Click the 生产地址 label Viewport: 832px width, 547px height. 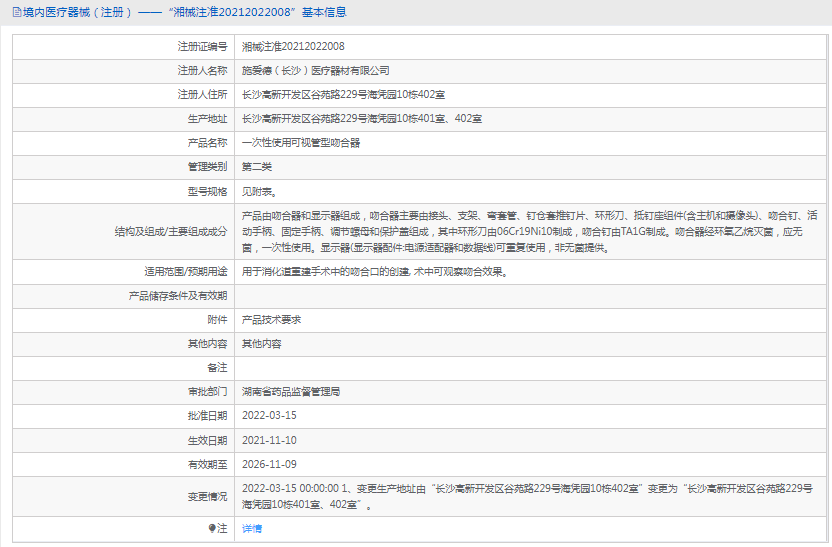(207, 118)
